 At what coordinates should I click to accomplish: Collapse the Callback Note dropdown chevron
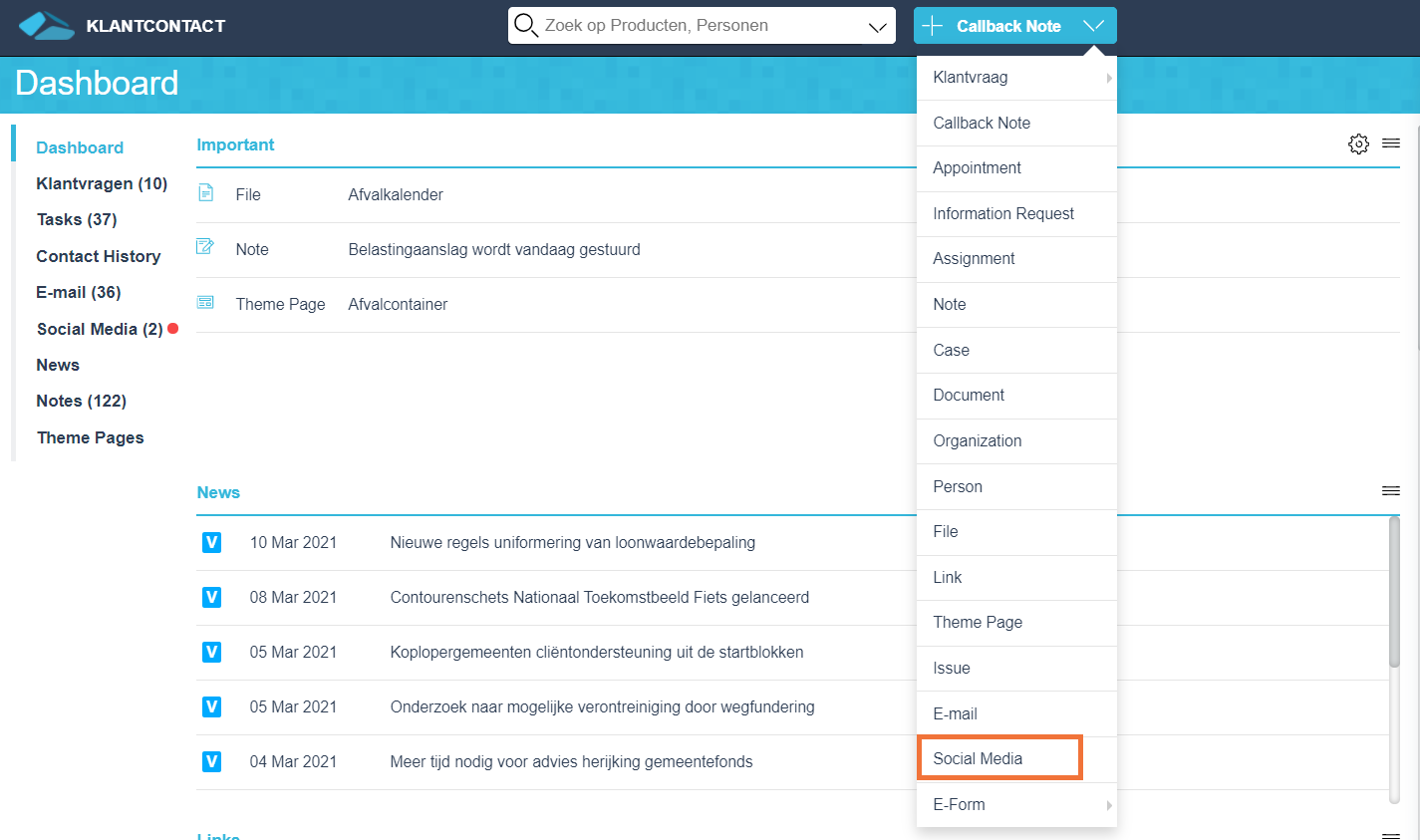pyautogui.click(x=1093, y=26)
